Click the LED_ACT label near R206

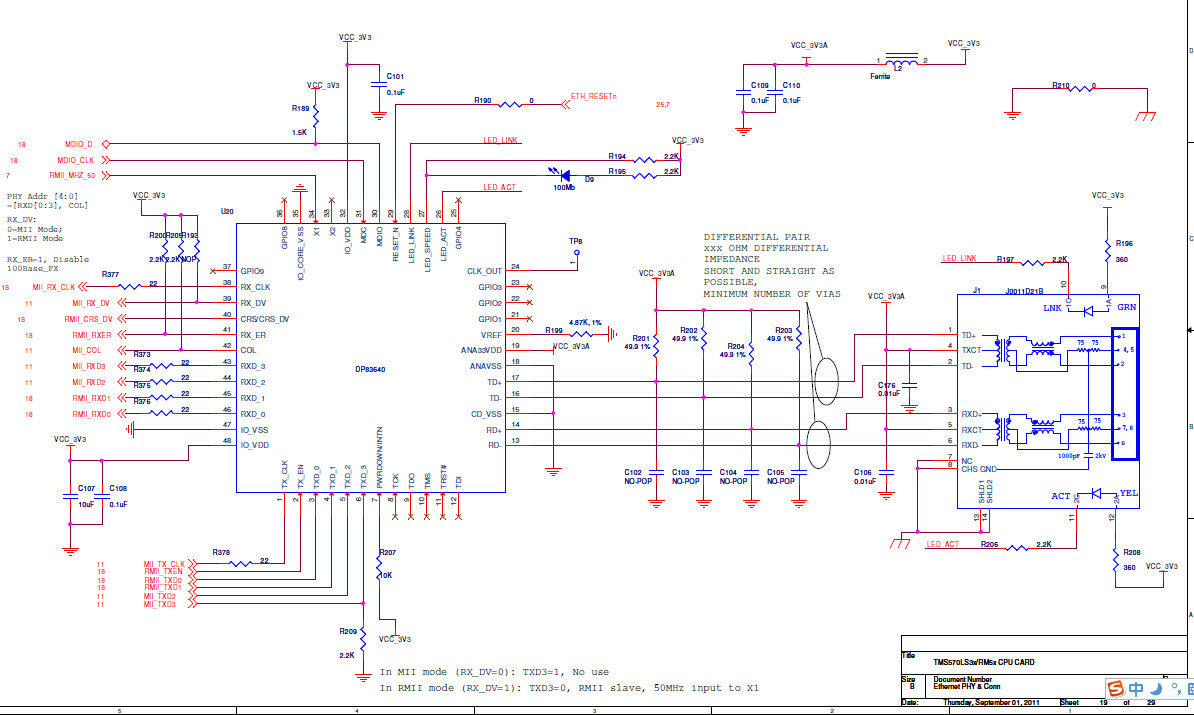click(x=943, y=544)
